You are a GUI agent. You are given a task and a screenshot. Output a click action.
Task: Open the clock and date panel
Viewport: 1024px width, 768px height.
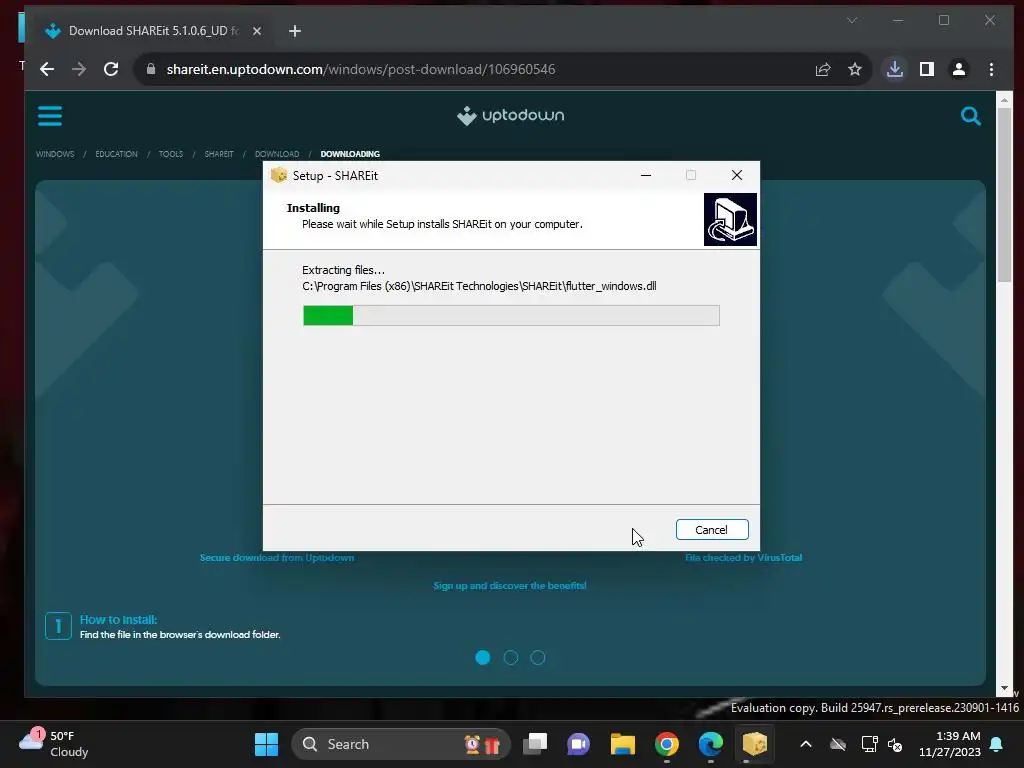950,744
